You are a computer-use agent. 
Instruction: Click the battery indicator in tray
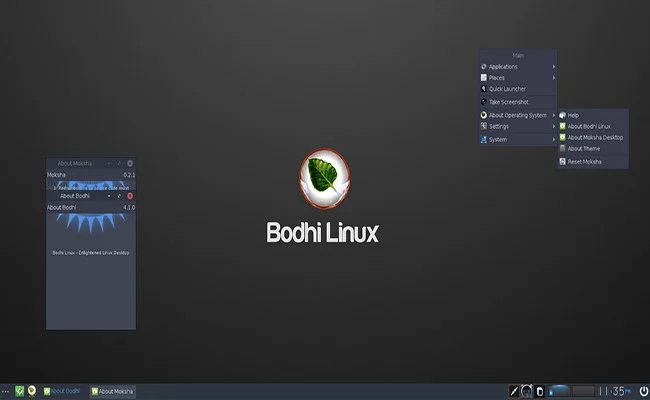click(x=540, y=391)
